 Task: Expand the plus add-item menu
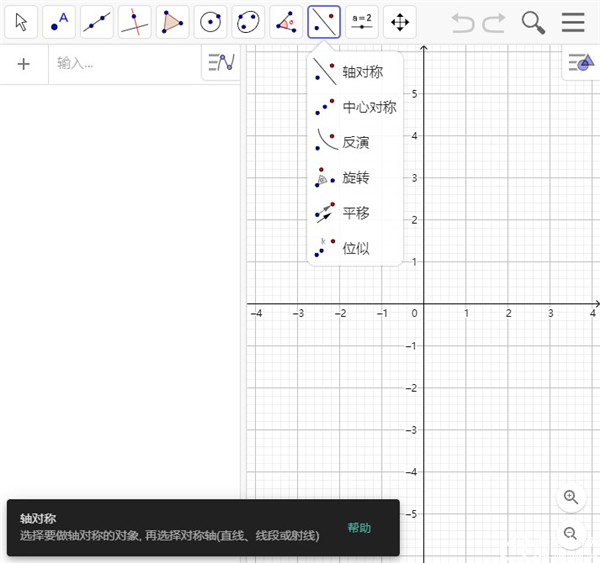click(24, 63)
